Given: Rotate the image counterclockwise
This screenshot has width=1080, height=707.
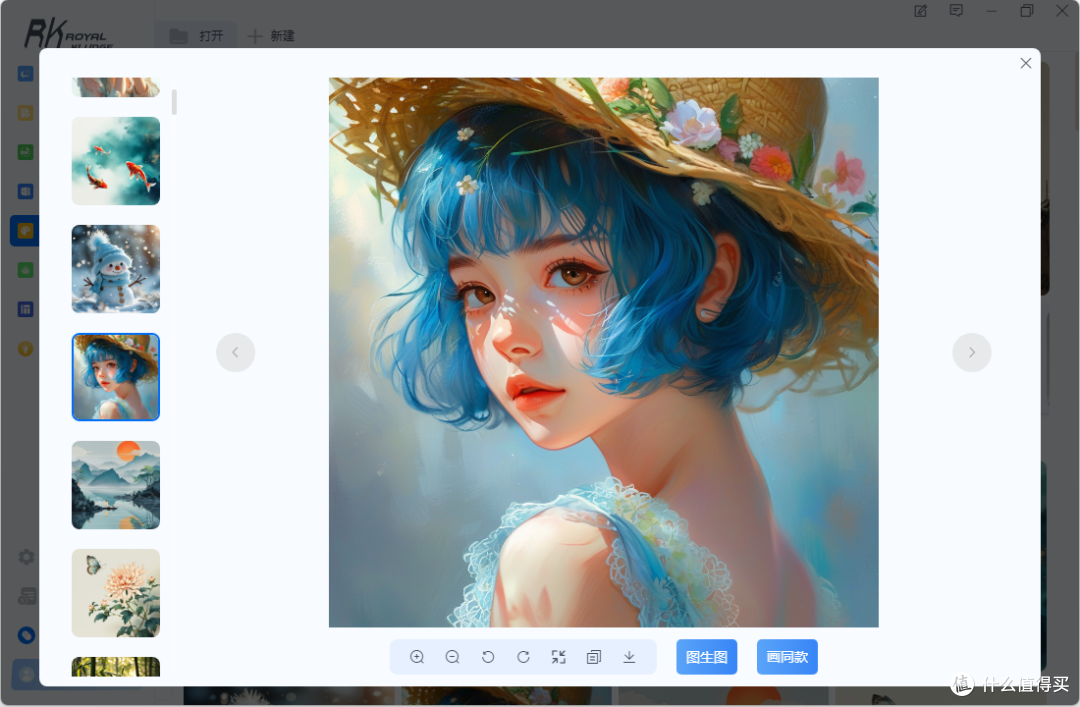Looking at the screenshot, I should [x=488, y=657].
